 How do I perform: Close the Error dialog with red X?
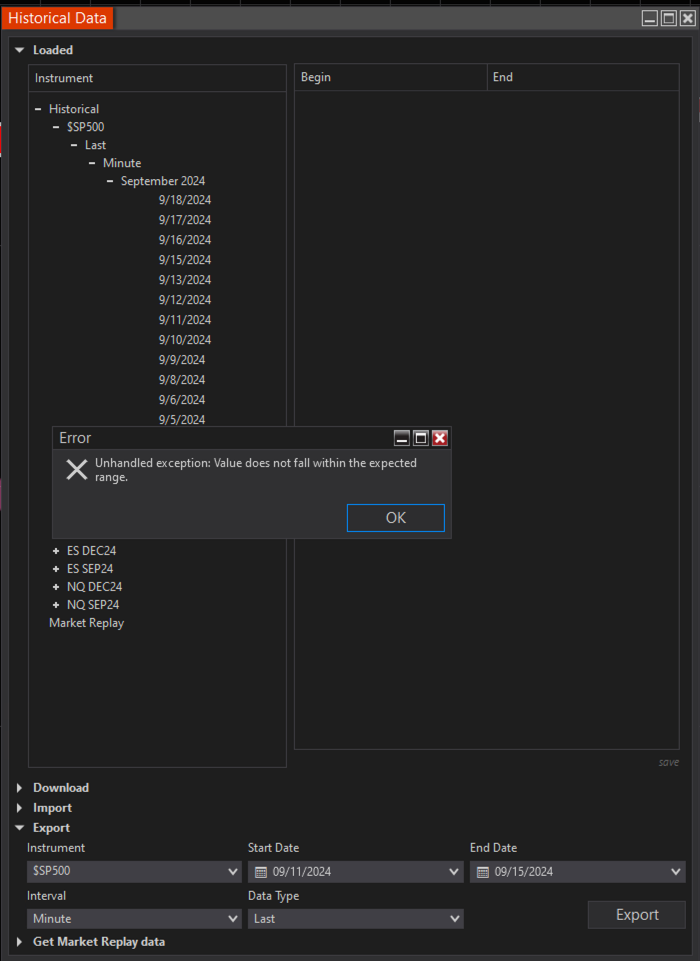(439, 438)
